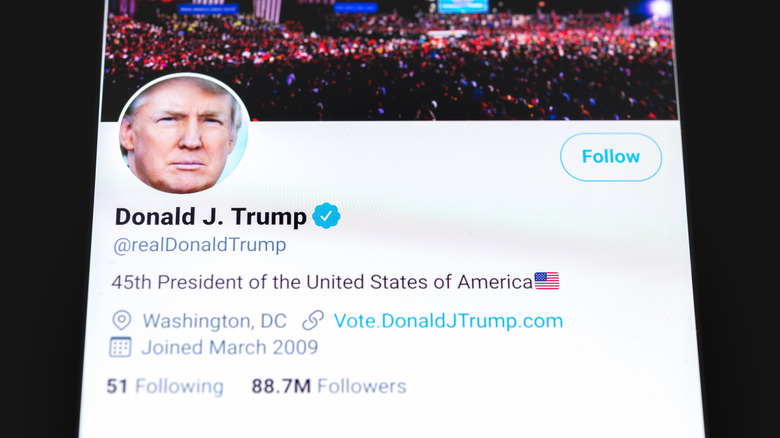Open the circular profile avatar photo
The width and height of the screenshot is (780, 438).
click(183, 134)
